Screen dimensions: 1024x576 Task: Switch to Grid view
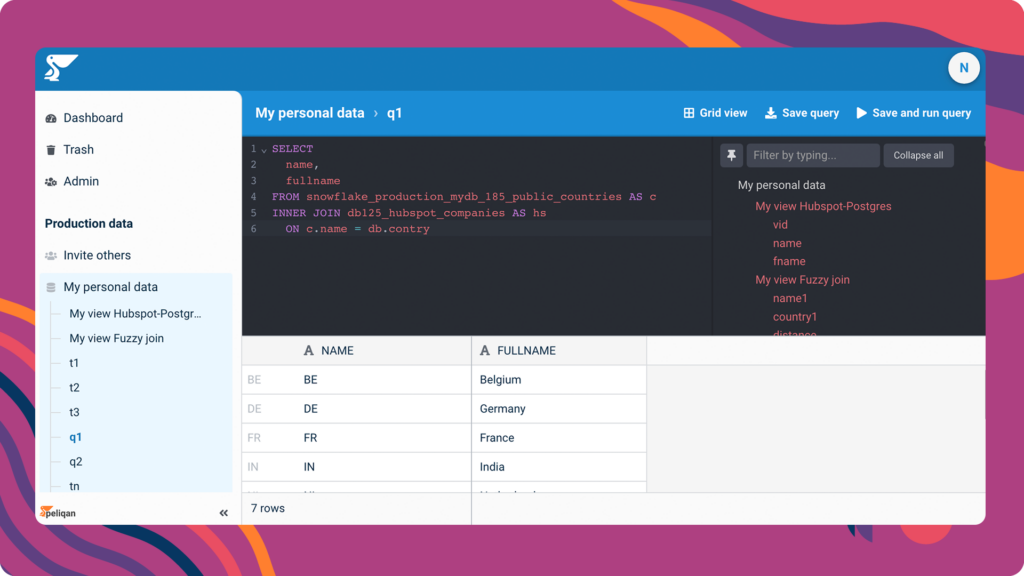click(715, 113)
